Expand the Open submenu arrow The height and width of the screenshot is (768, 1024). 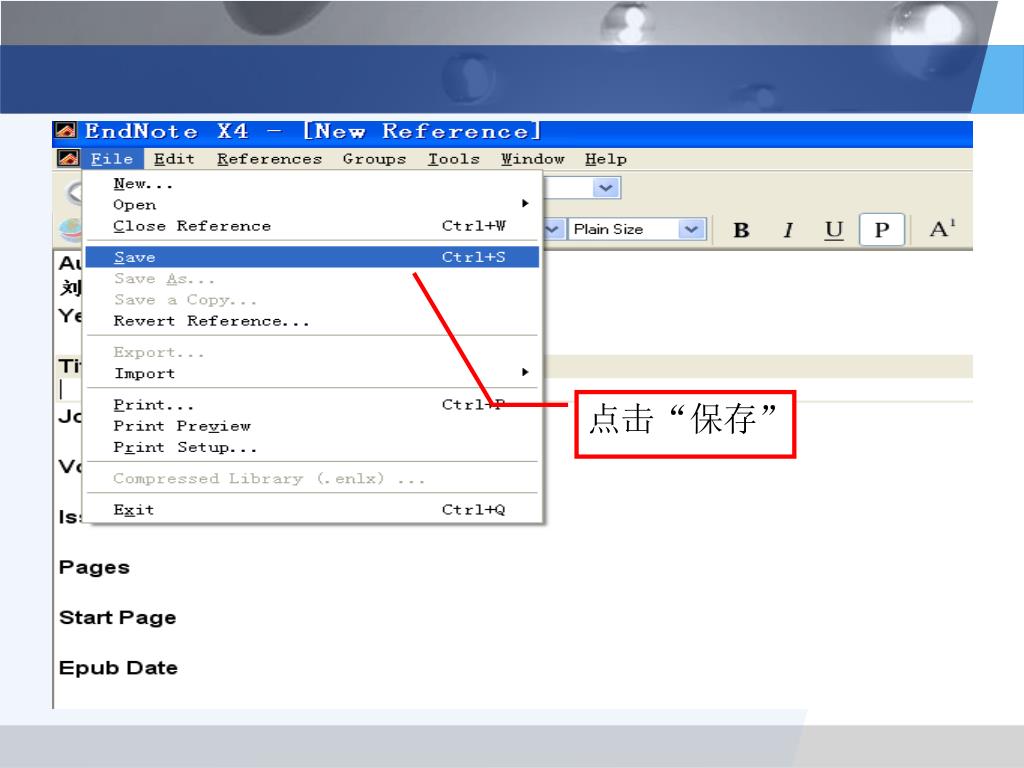pyautogui.click(x=525, y=204)
